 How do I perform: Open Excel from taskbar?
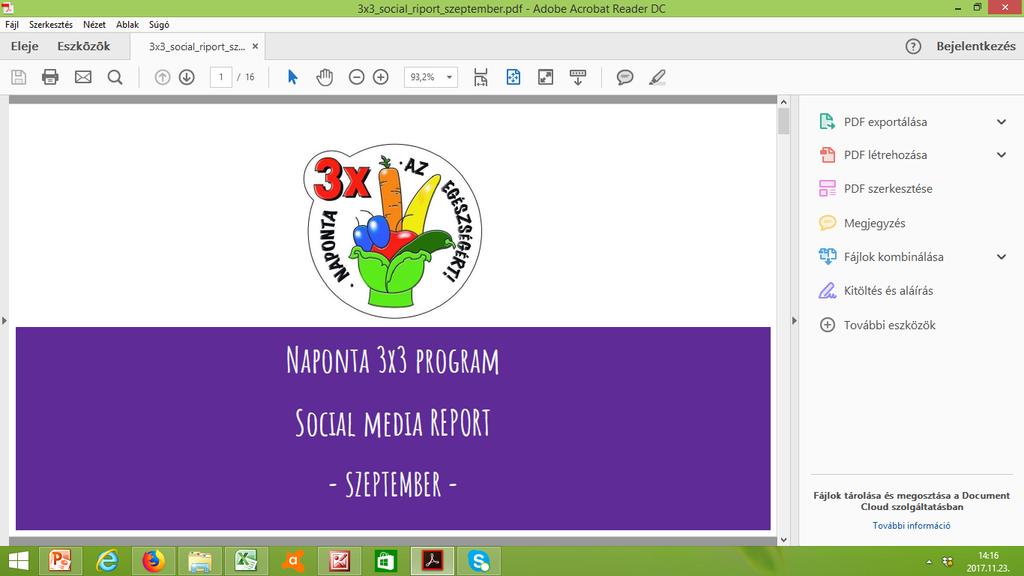click(246, 561)
